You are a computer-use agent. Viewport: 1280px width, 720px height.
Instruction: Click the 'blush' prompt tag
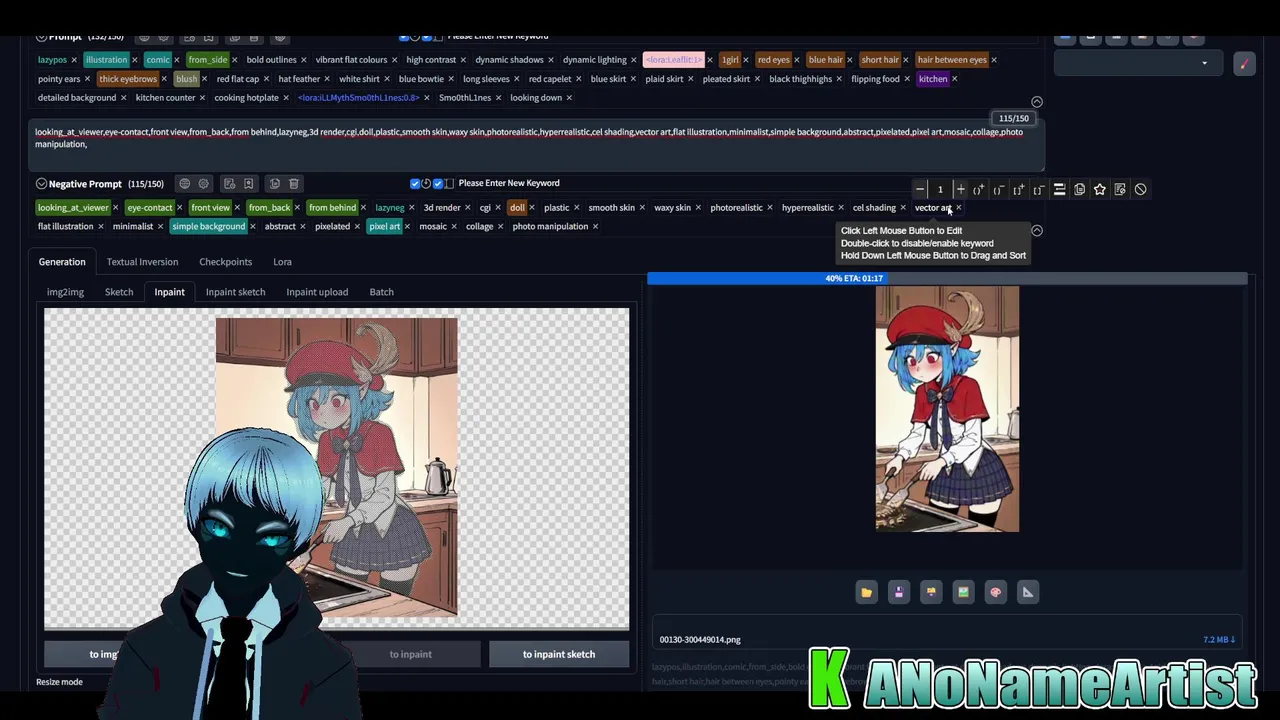186,79
